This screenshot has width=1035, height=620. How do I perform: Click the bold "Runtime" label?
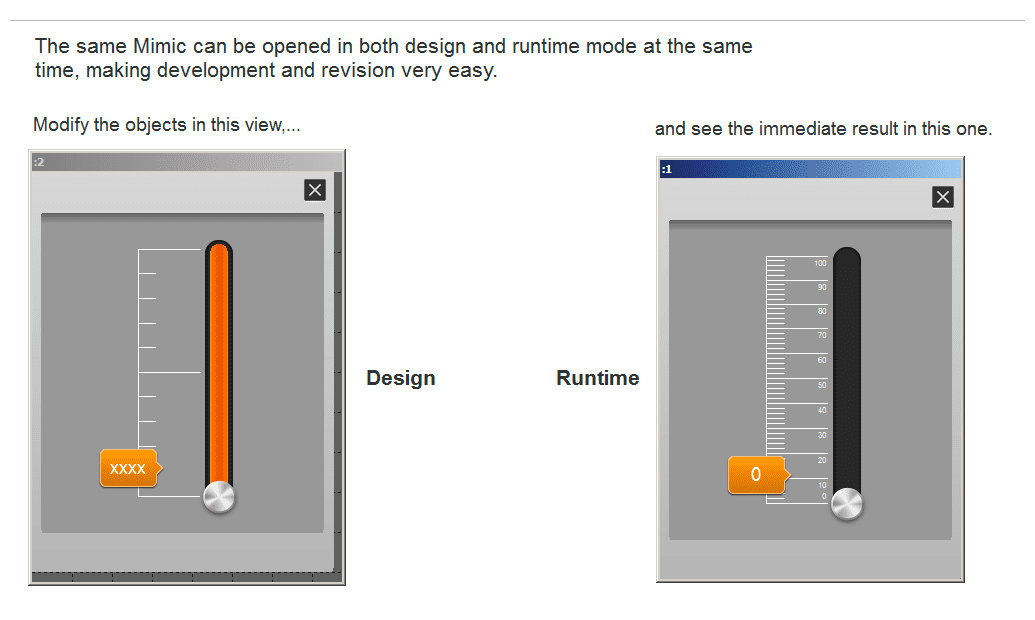[598, 378]
